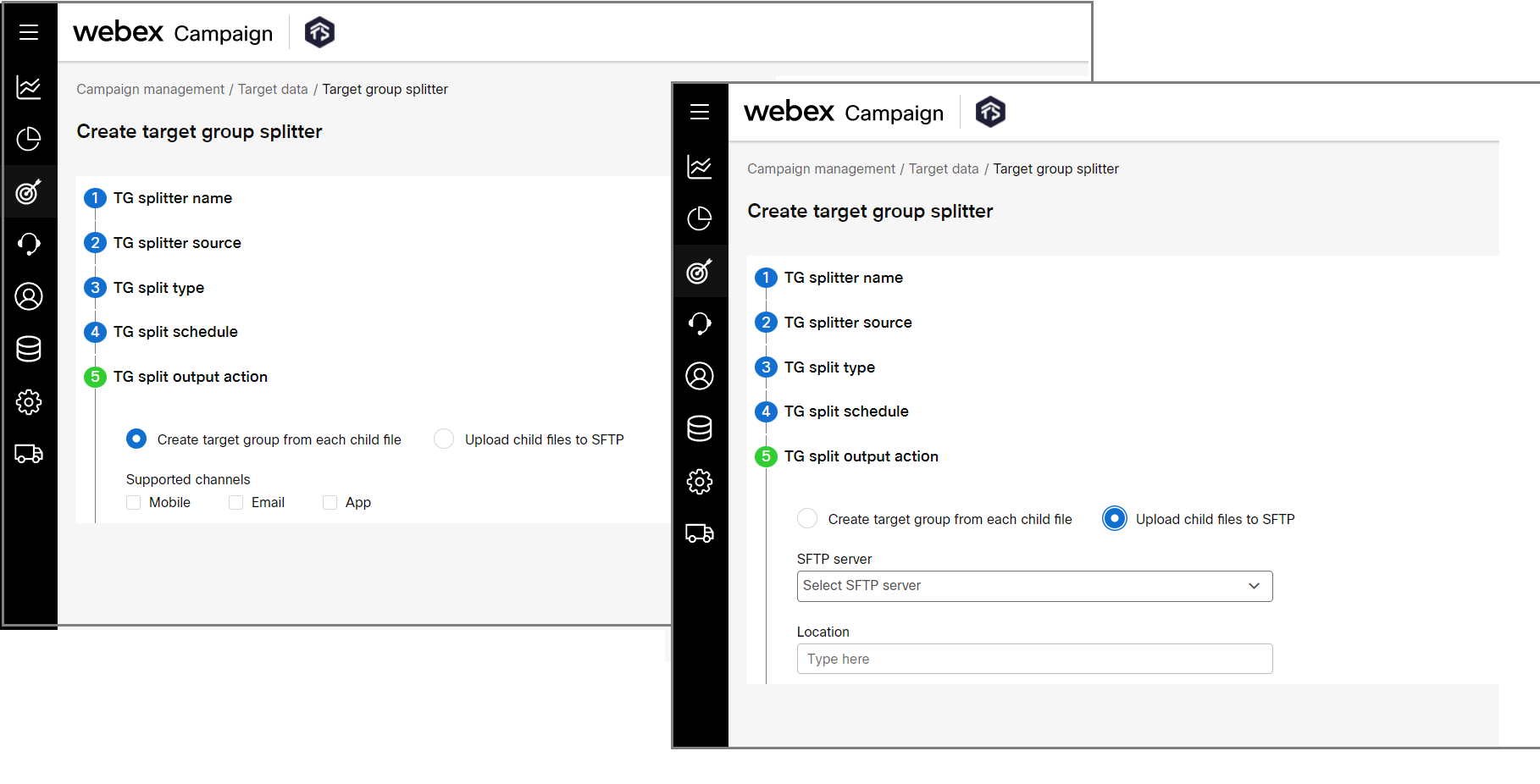Select 'Create target group from each child file' in back window
Screen dimensions: 1540x784
[x=136, y=439]
